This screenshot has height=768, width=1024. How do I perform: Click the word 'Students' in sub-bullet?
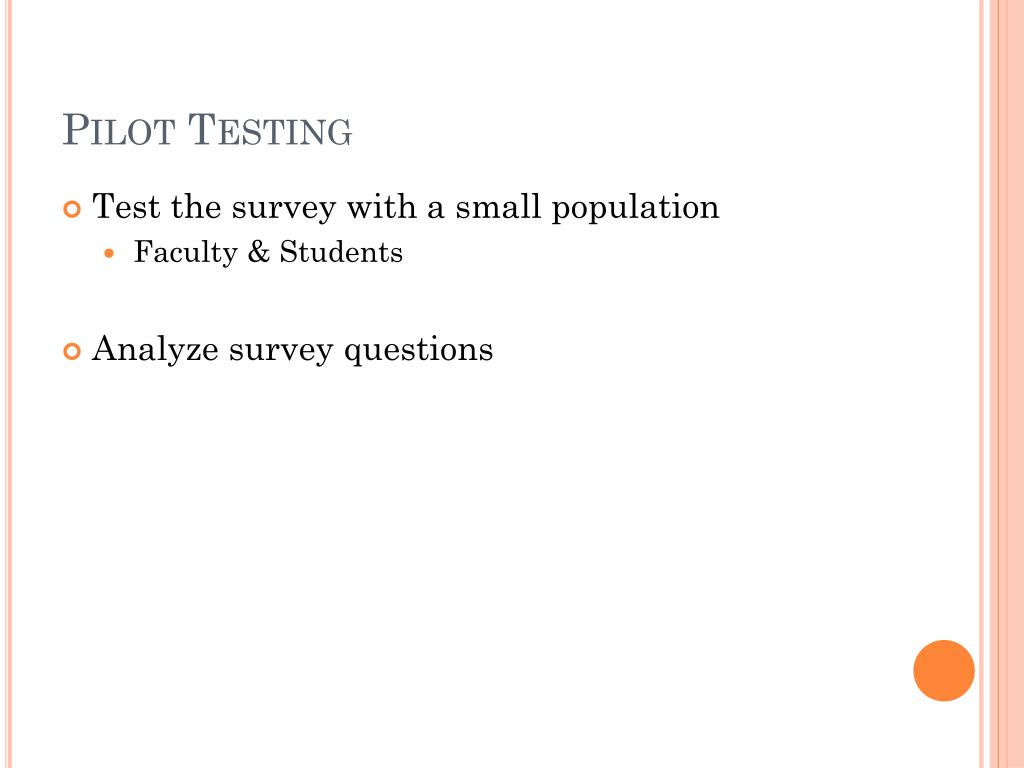(341, 252)
